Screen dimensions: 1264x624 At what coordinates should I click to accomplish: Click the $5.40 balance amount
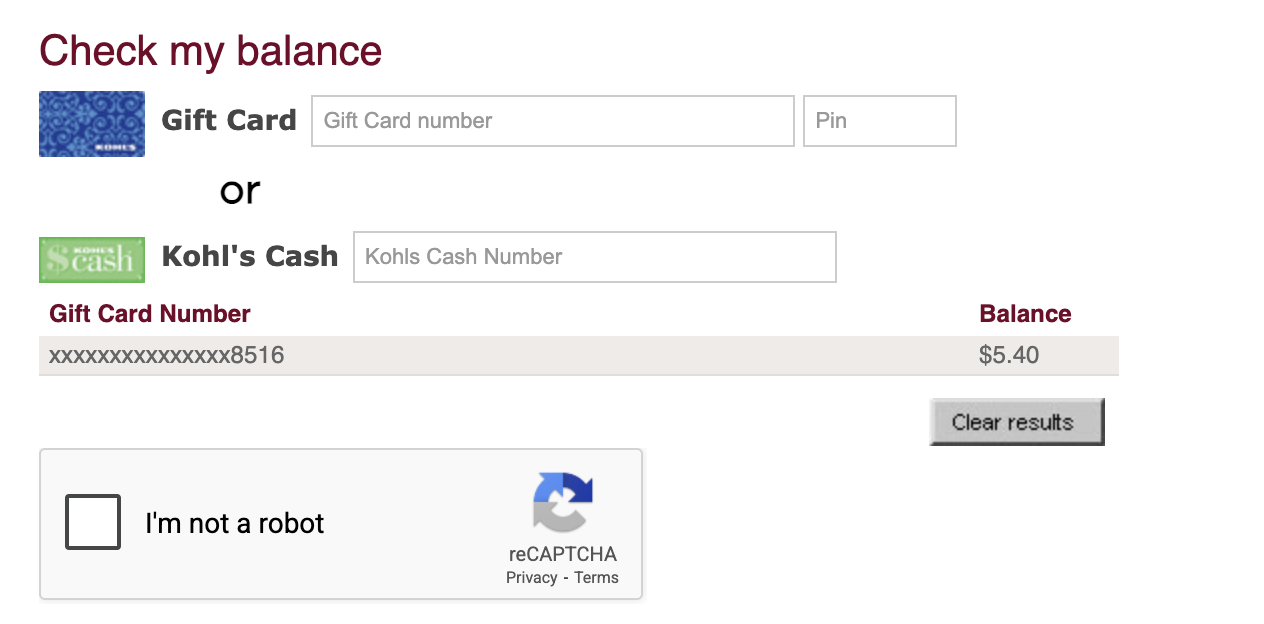[1009, 355]
